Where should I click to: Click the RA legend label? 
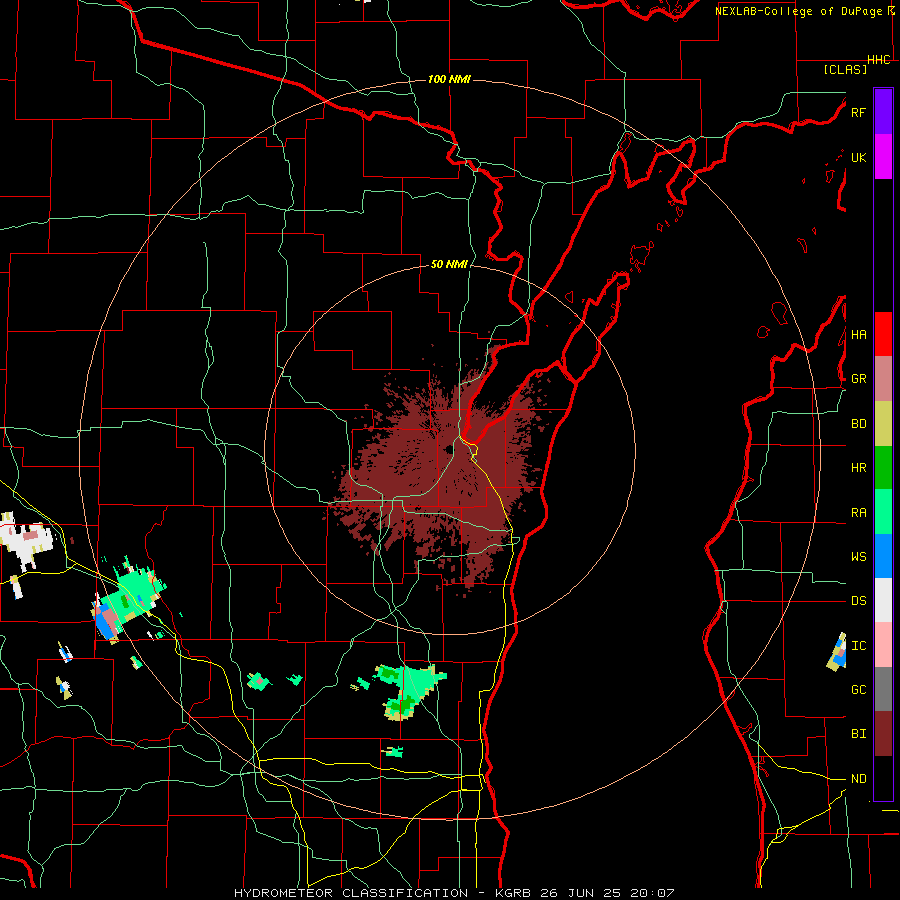858,513
